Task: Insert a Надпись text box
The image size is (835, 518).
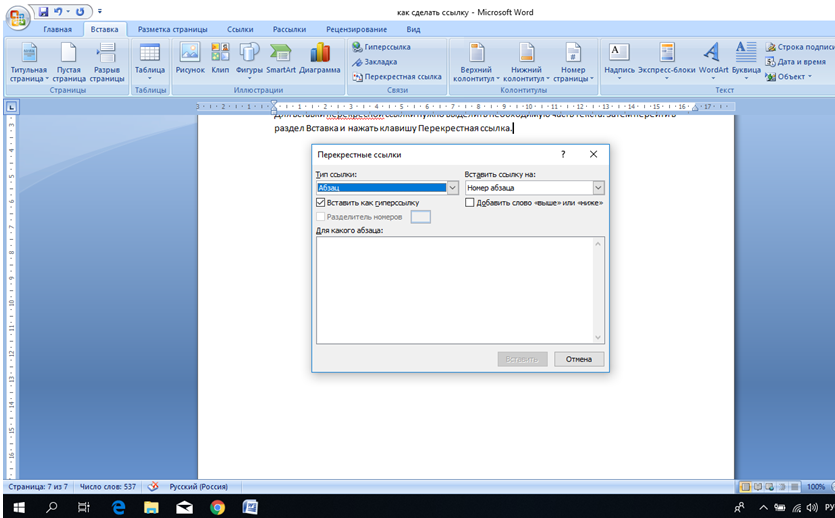Action: (619, 61)
